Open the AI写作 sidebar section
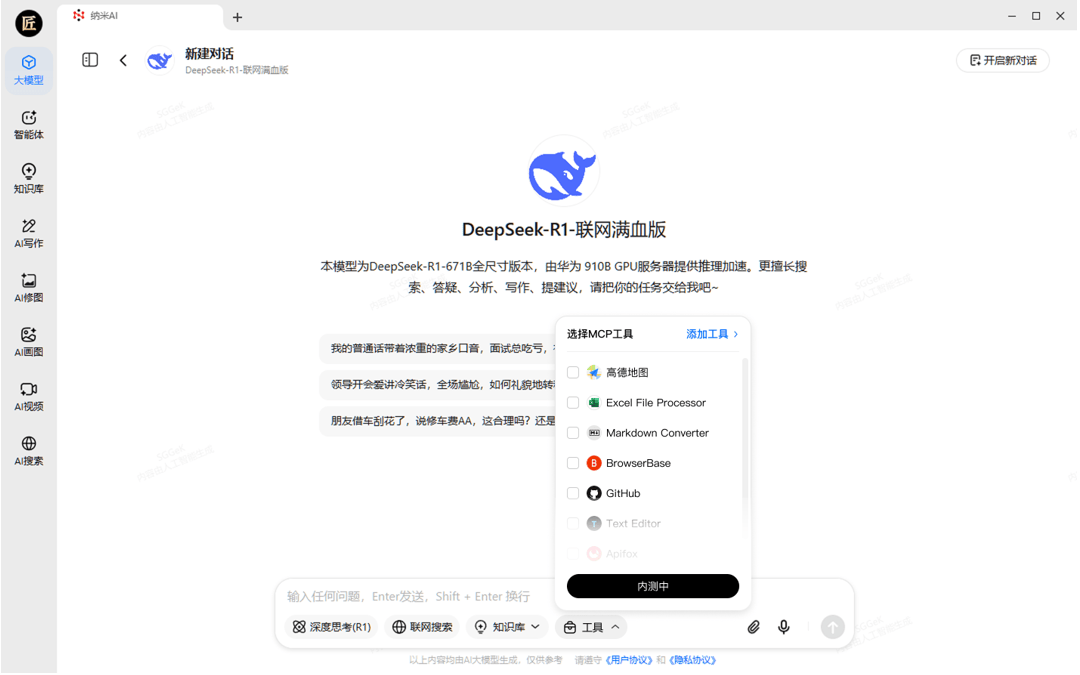 (x=28, y=233)
